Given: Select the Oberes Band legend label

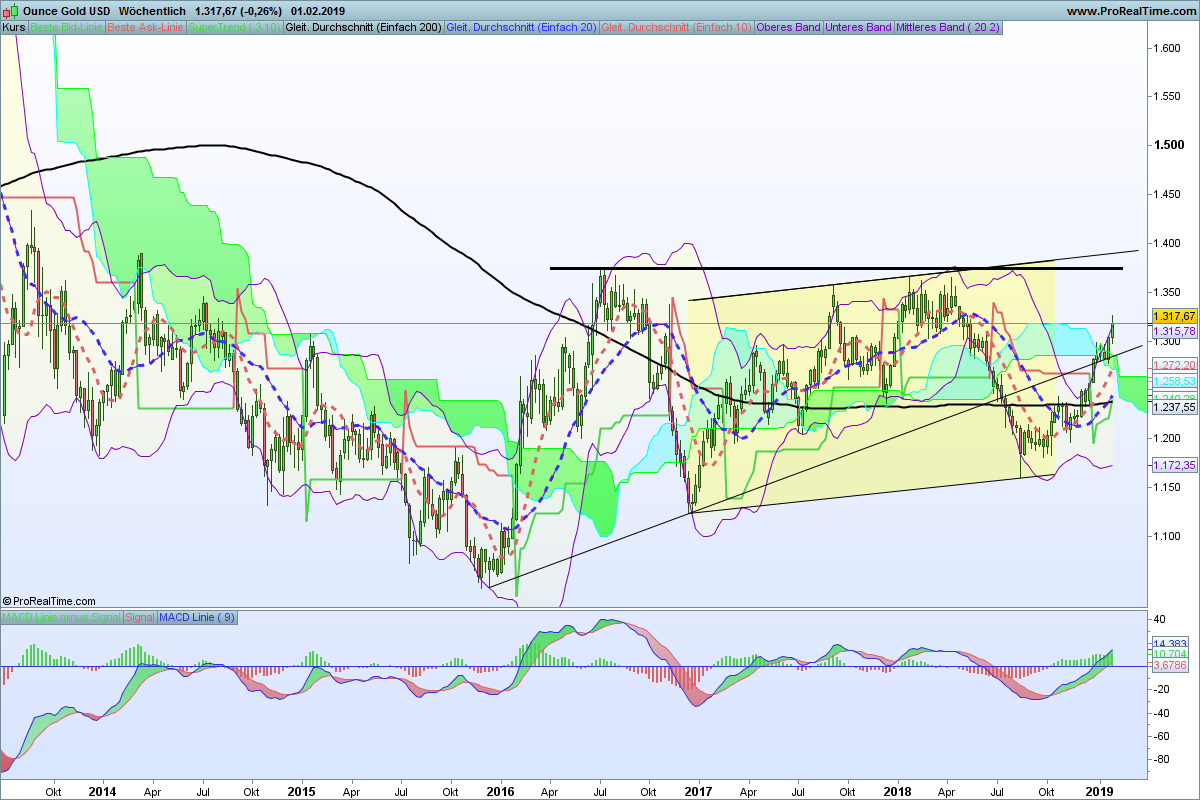Looking at the screenshot, I should point(789,27).
